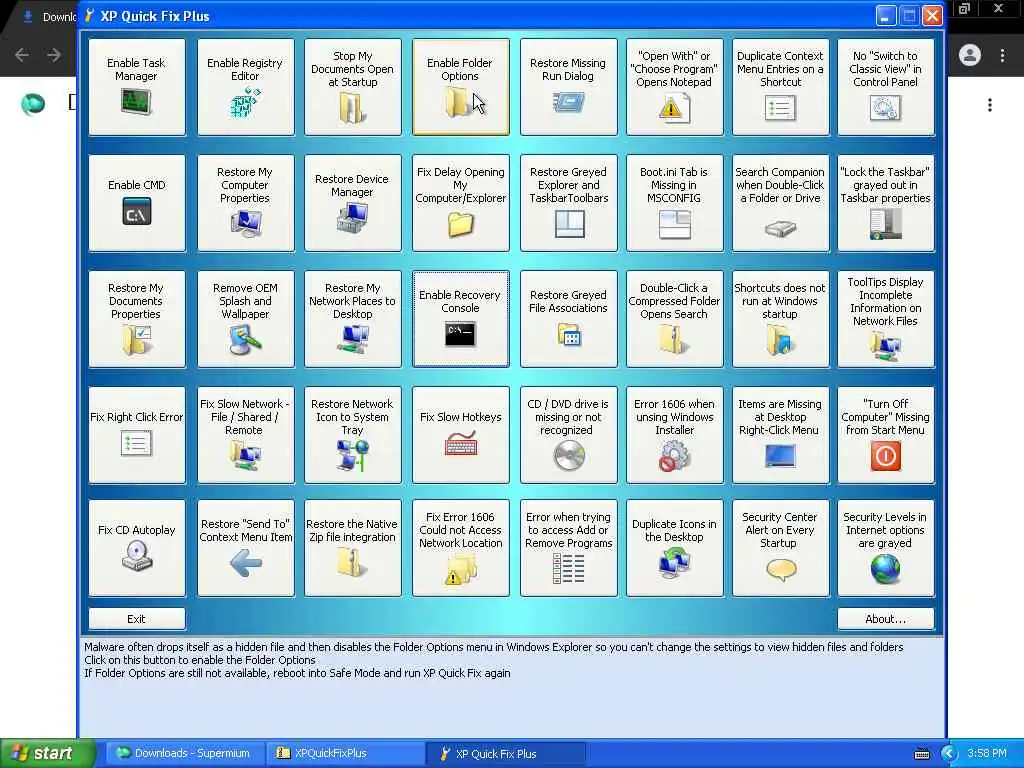Restore My Computer Properties
1024x768 pixels.
[x=246, y=203]
